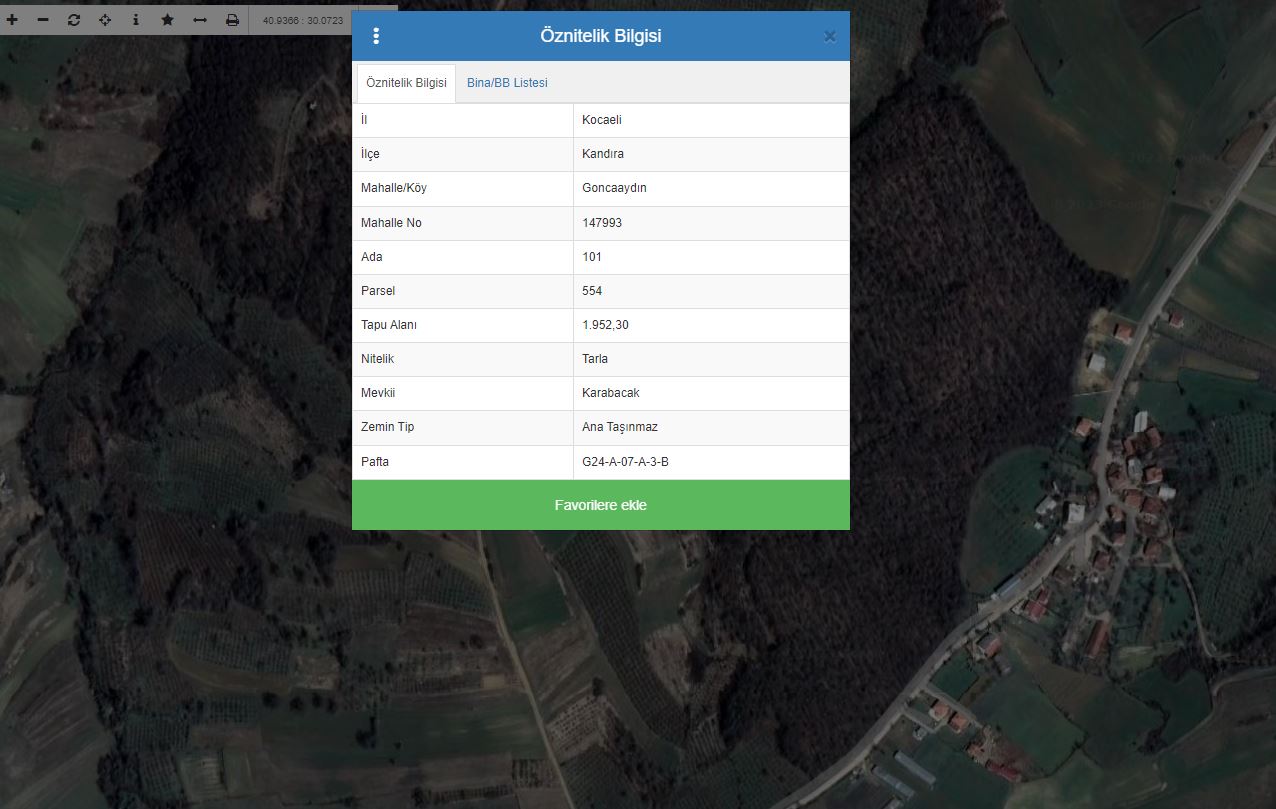Image resolution: width=1276 pixels, height=809 pixels.
Task: Open the three-dot menu in dialog header
Action: (376, 36)
